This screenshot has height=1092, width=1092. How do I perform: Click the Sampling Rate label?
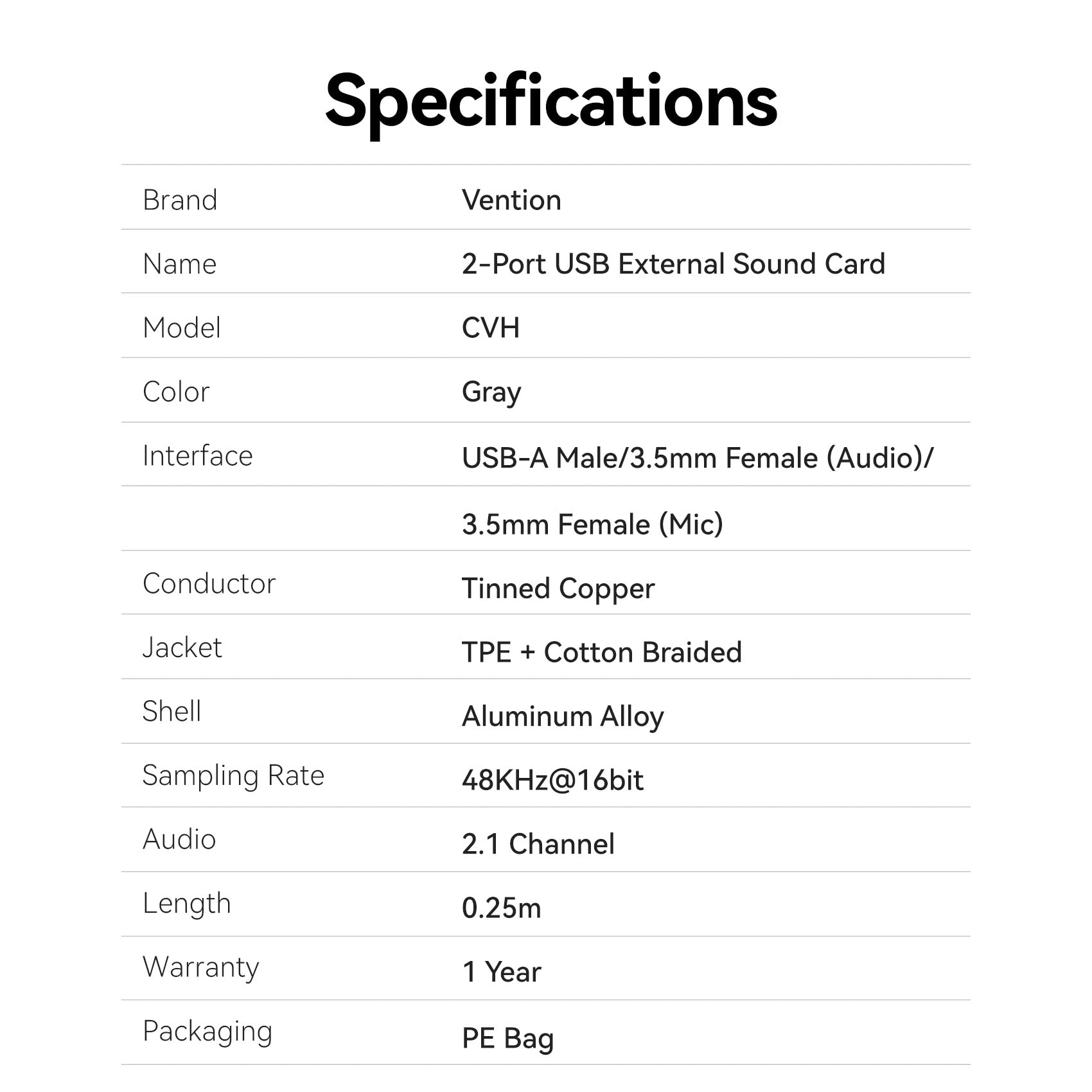point(233,776)
